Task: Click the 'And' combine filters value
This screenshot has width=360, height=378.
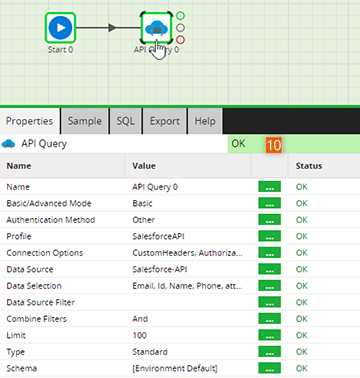Action: coord(140,319)
